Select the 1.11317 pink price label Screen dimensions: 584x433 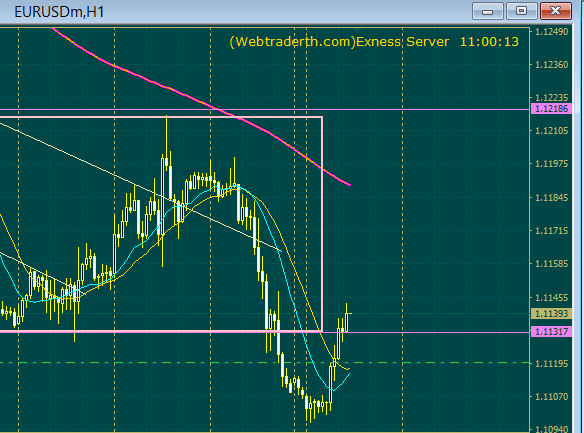551,332
